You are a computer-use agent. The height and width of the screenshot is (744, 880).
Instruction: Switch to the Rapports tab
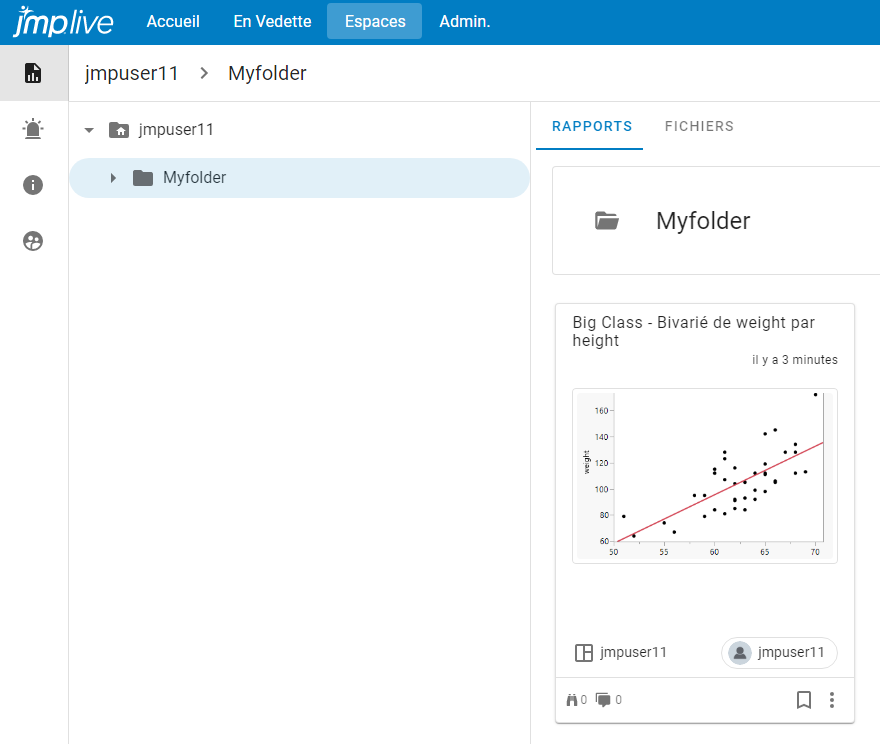(592, 127)
